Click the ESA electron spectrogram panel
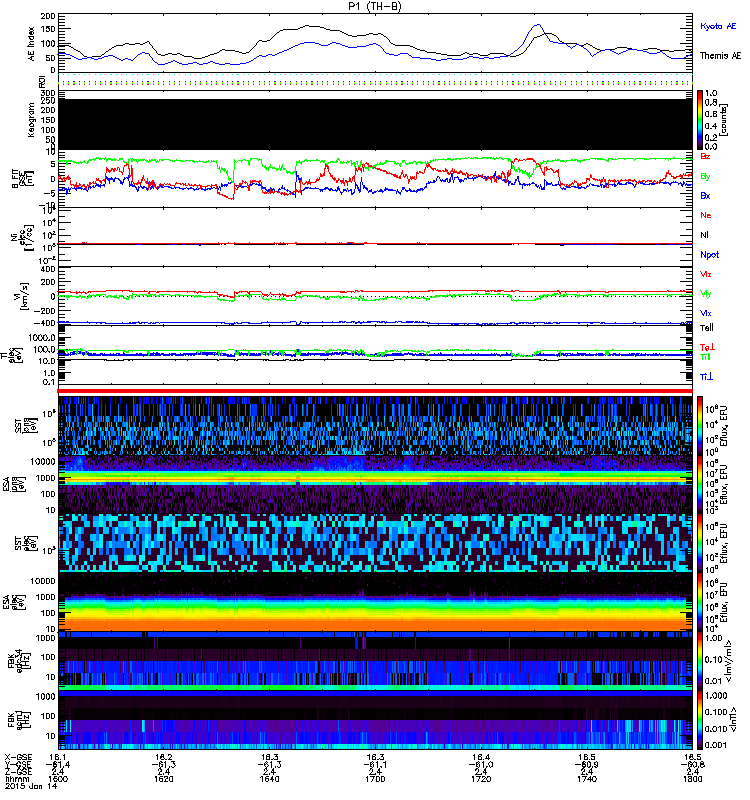 pos(376,602)
